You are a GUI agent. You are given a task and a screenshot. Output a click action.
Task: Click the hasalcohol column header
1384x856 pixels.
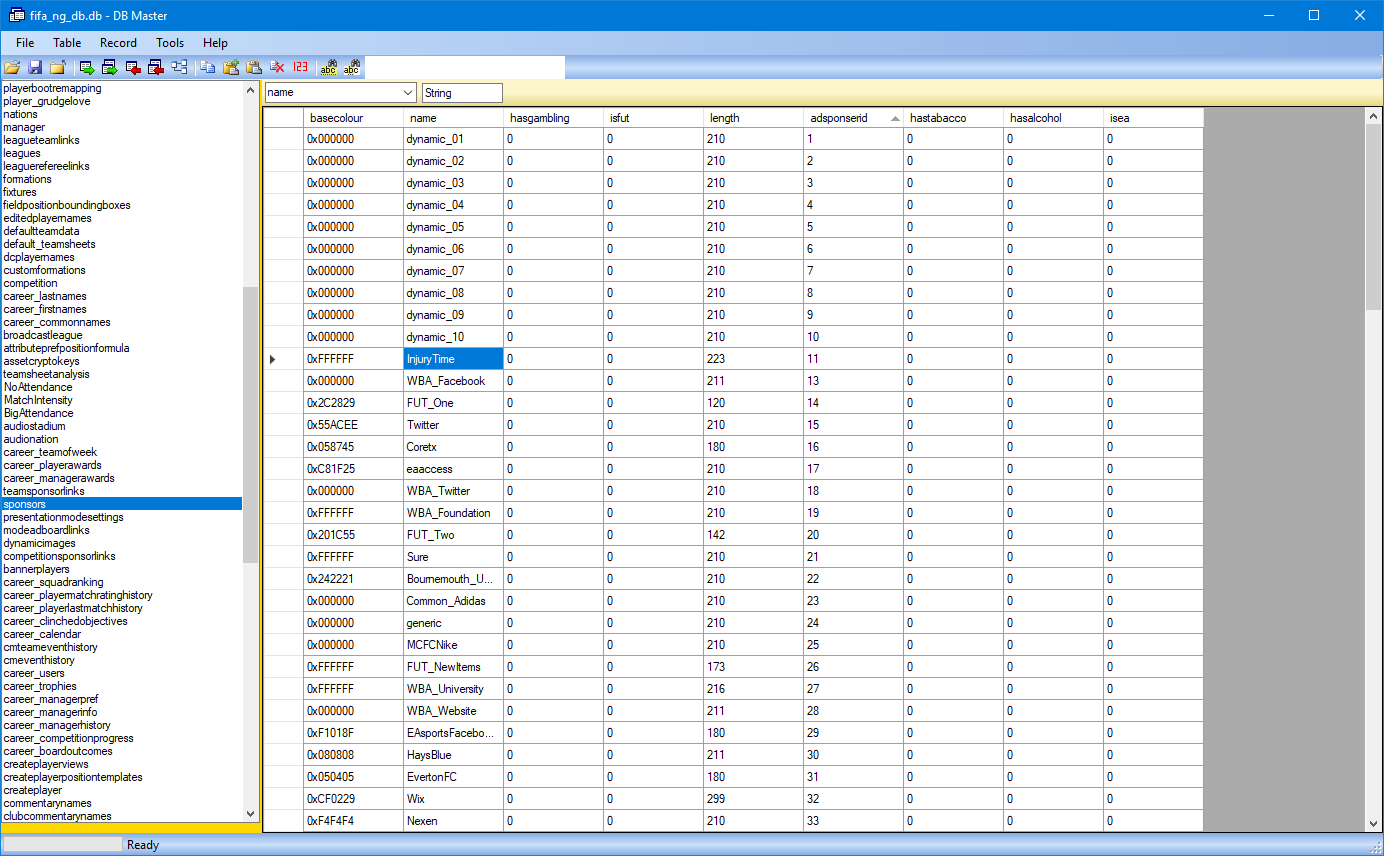pos(1053,118)
